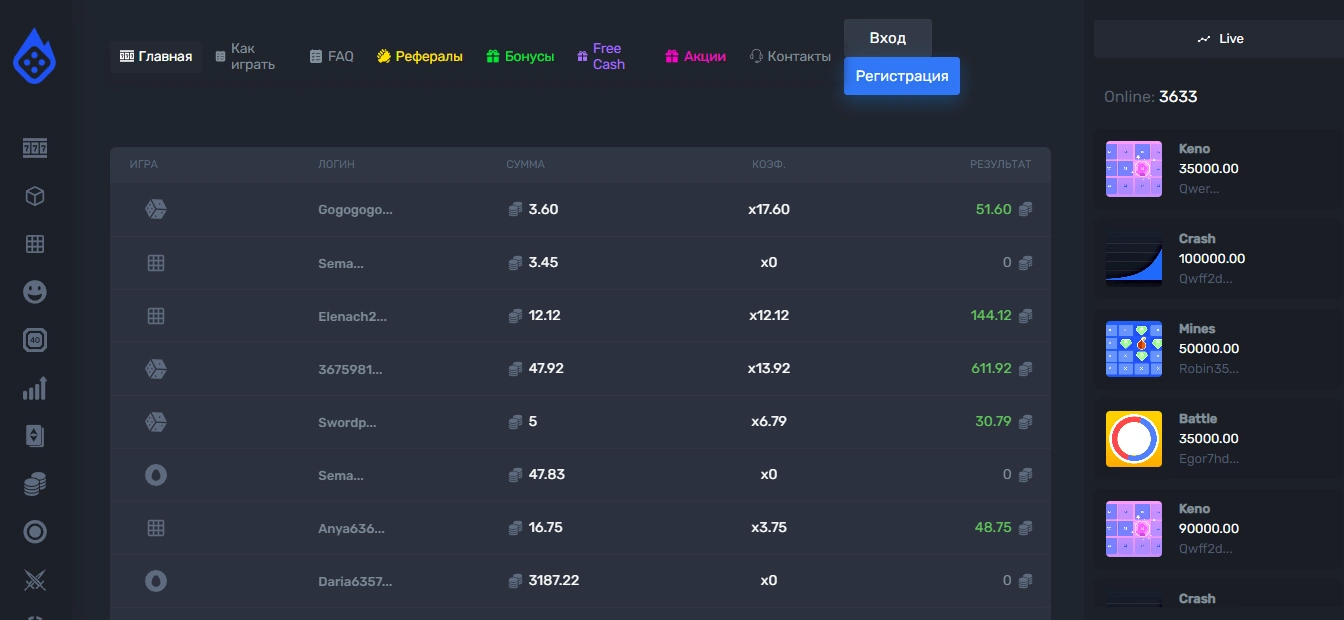Viewport: 1344px width, 620px height.
Task: Click the coefficient x13.92
Action: pyautogui.click(x=769, y=369)
